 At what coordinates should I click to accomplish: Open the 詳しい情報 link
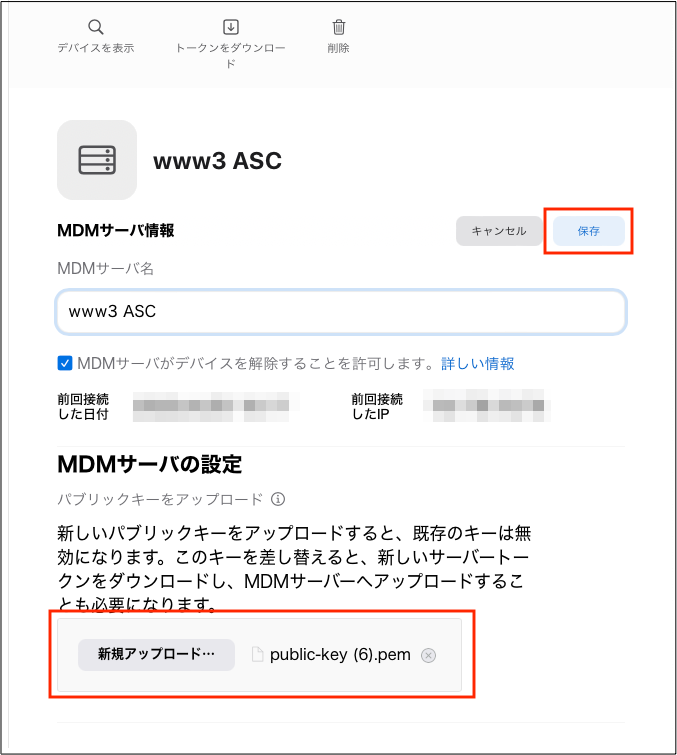click(478, 364)
